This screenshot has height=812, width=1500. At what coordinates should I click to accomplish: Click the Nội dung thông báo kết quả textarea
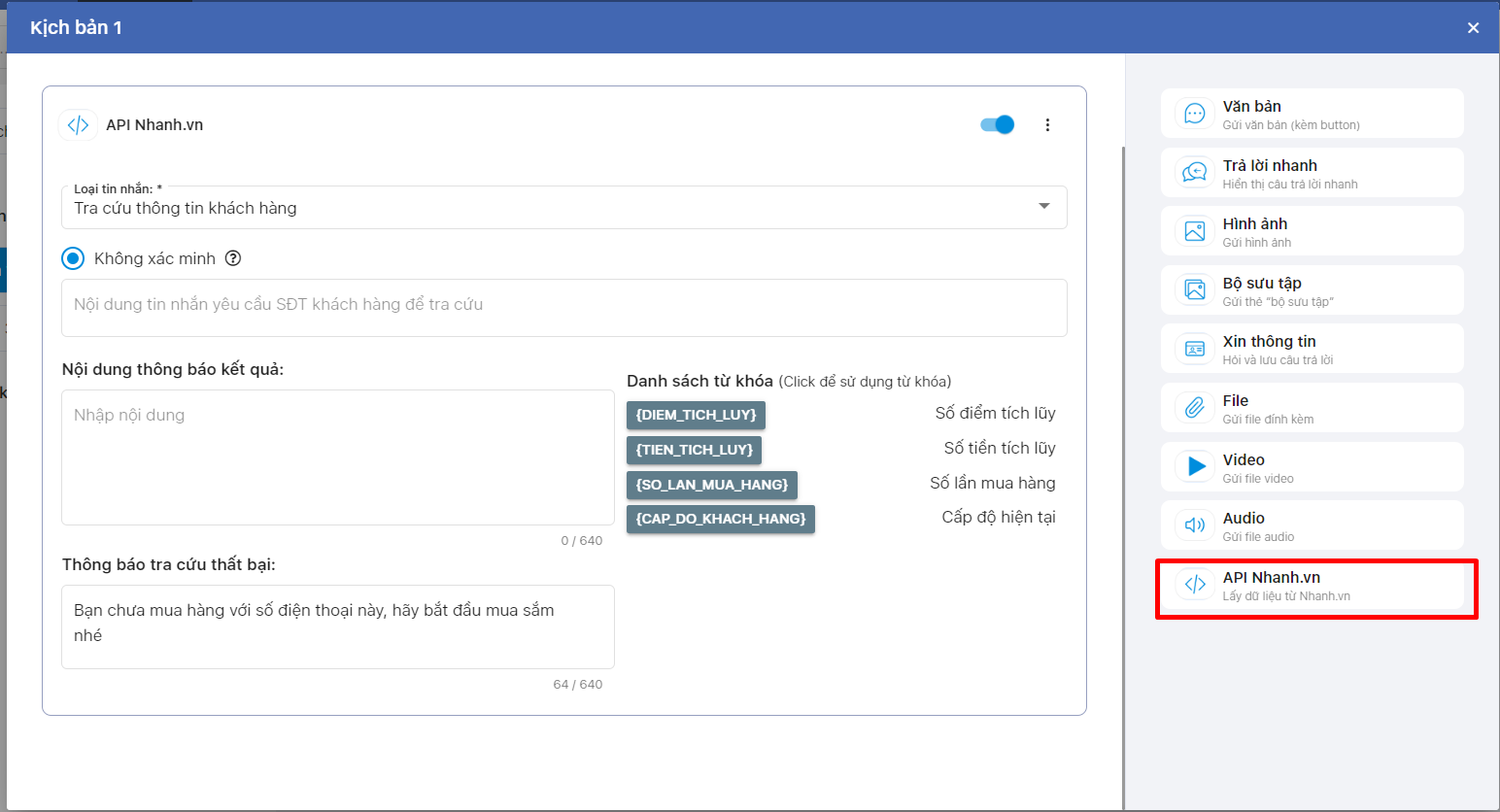(337, 457)
